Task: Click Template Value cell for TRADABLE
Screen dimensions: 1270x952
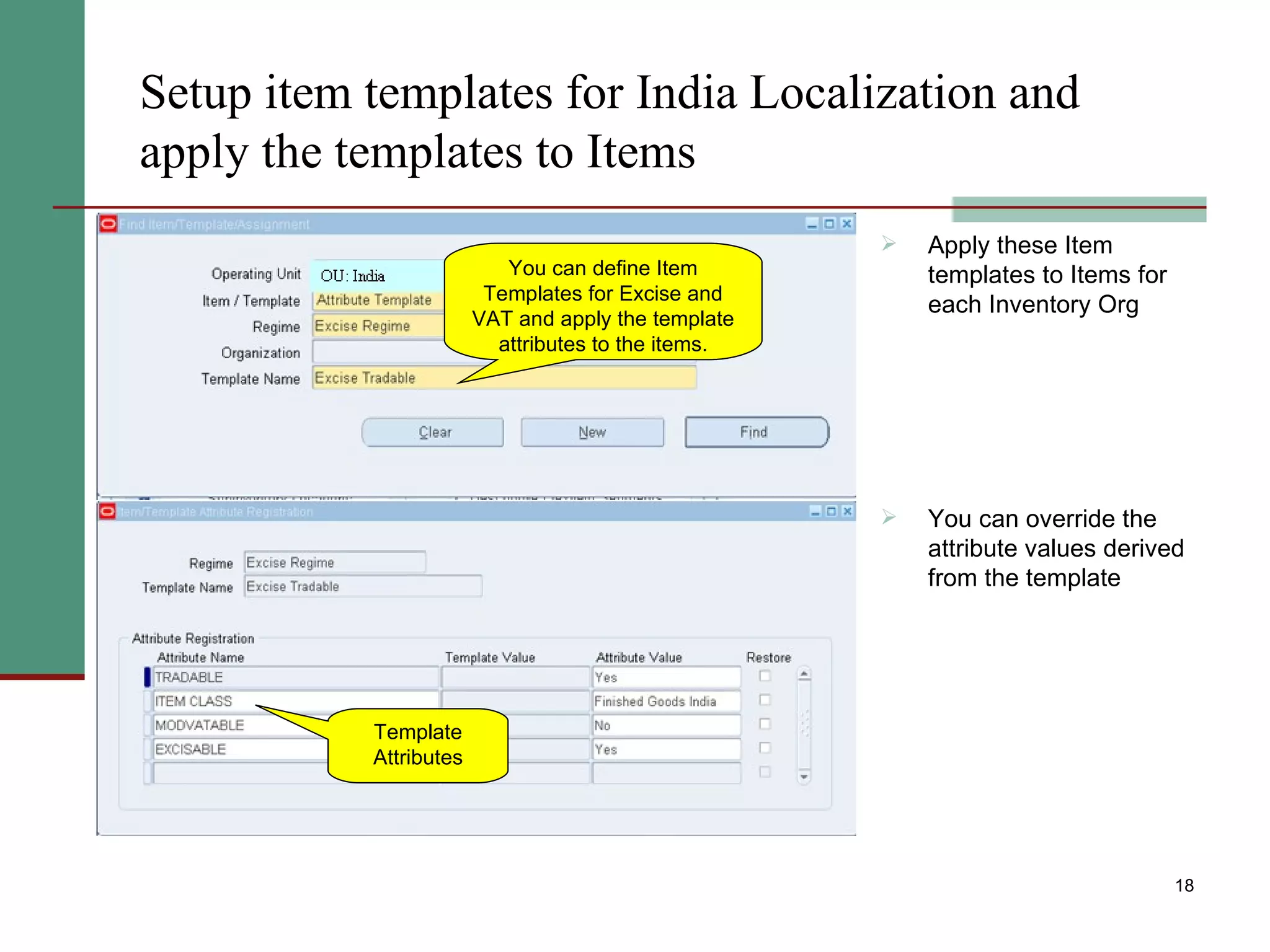Action: (x=515, y=677)
